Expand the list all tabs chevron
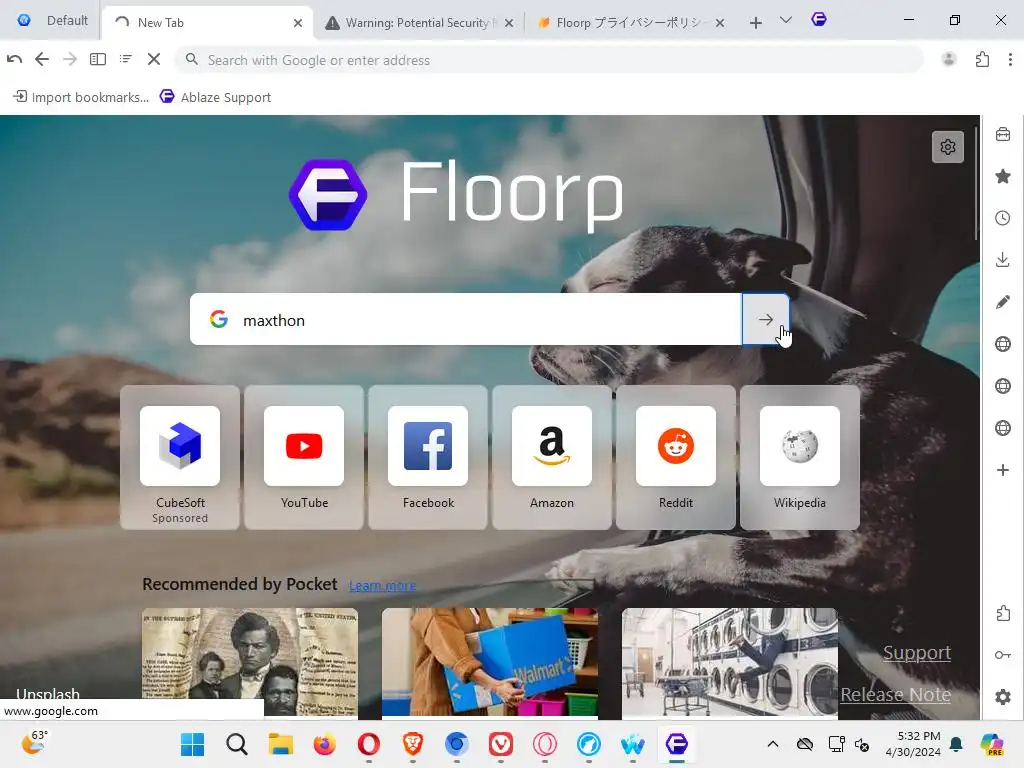The height and width of the screenshot is (768, 1024). coord(786,21)
